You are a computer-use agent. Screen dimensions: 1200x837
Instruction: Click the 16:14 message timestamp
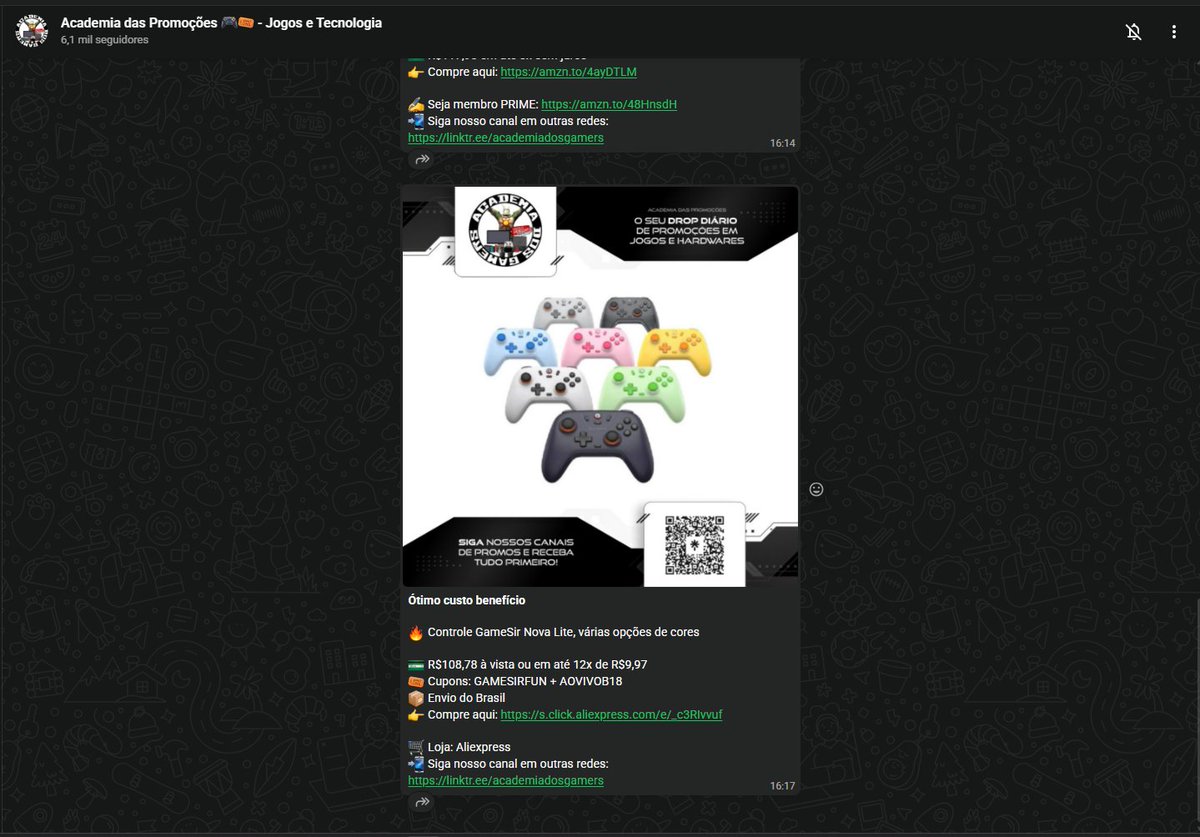coord(782,144)
